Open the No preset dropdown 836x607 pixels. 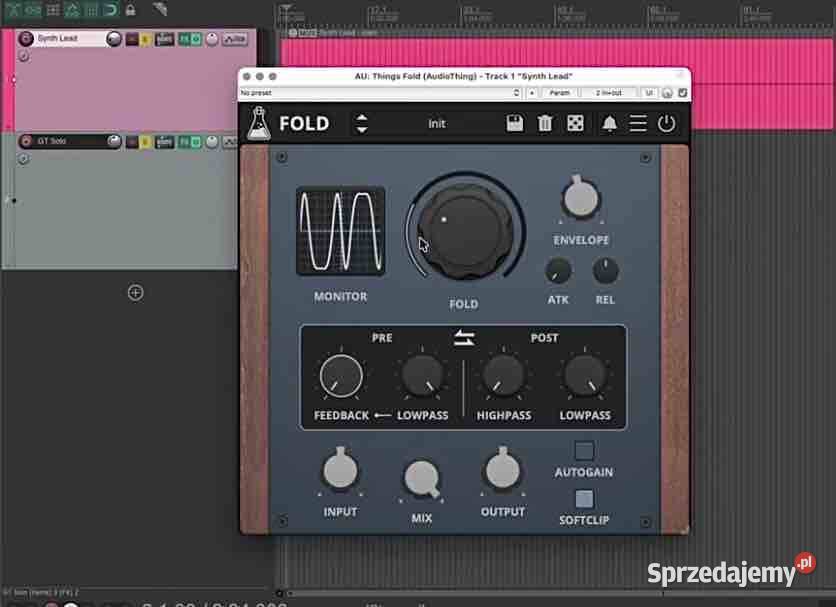point(380,92)
